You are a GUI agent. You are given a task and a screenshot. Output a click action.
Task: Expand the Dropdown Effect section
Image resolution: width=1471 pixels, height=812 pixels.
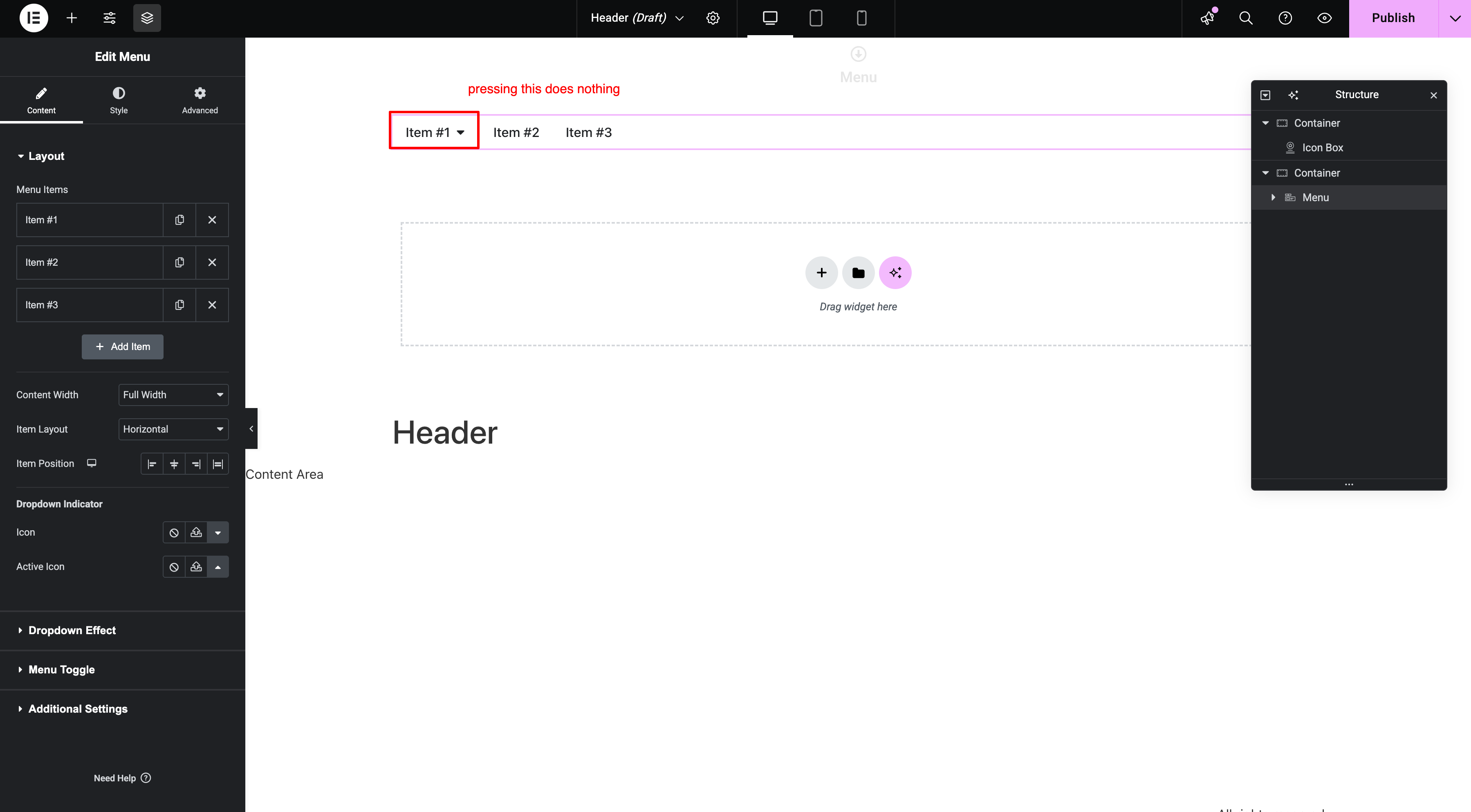[x=122, y=630]
